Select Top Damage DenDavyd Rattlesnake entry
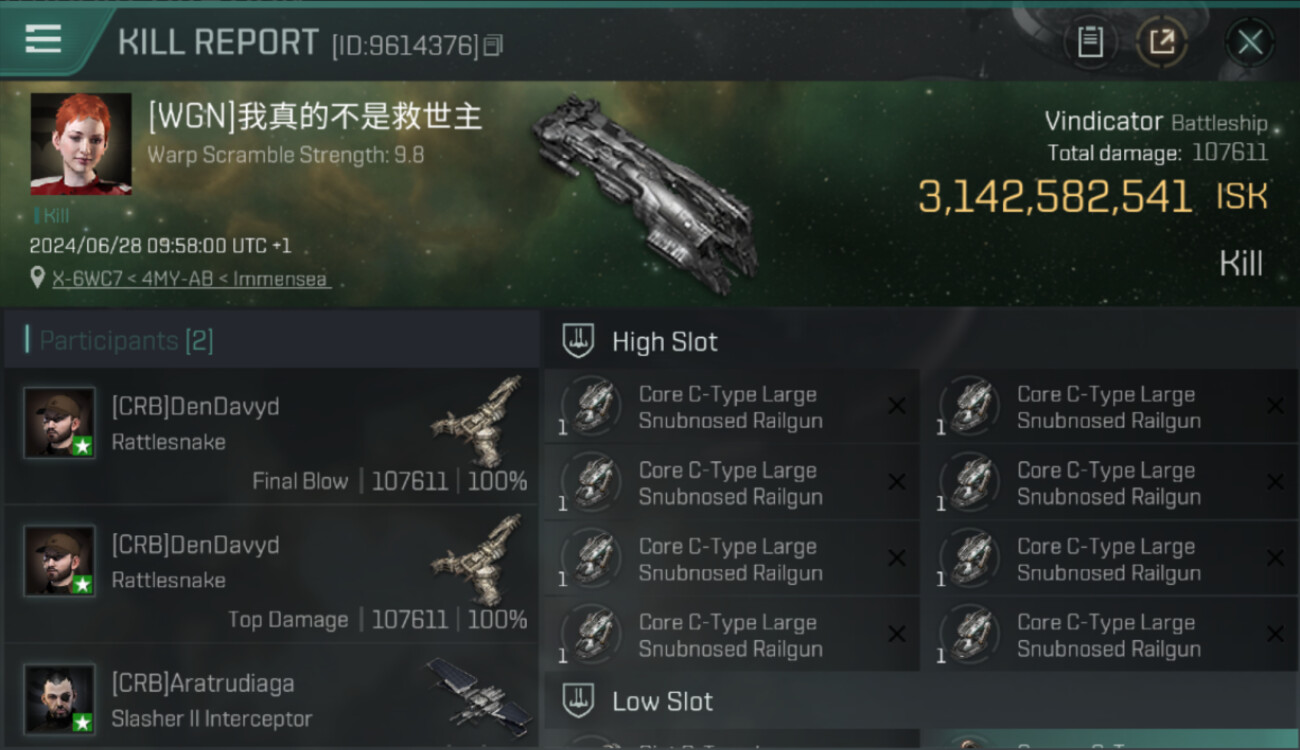 tap(271, 574)
